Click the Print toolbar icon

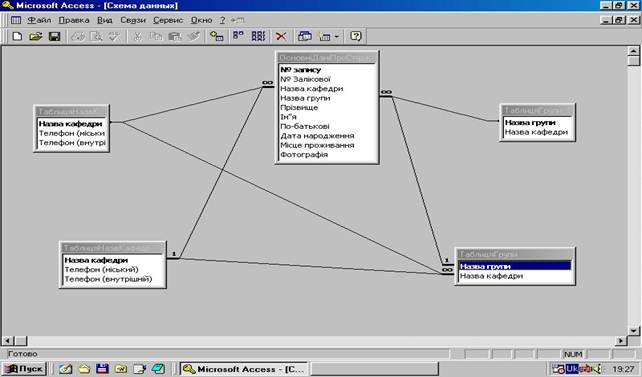pyautogui.click(x=78, y=36)
